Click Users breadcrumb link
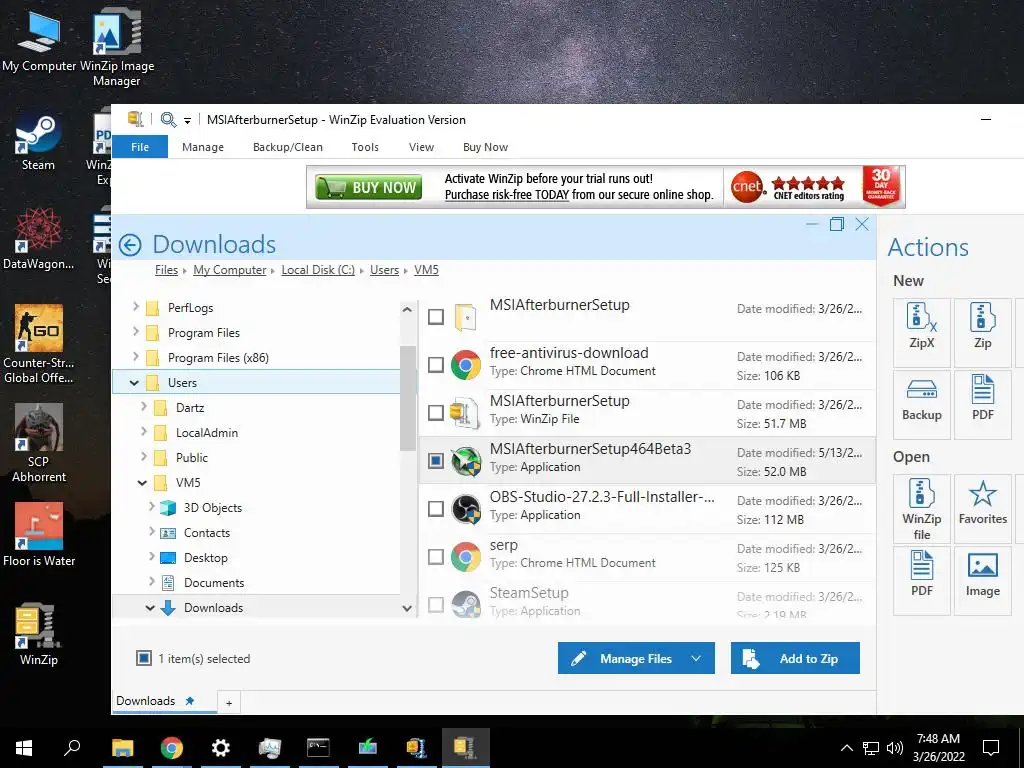 [x=384, y=270]
